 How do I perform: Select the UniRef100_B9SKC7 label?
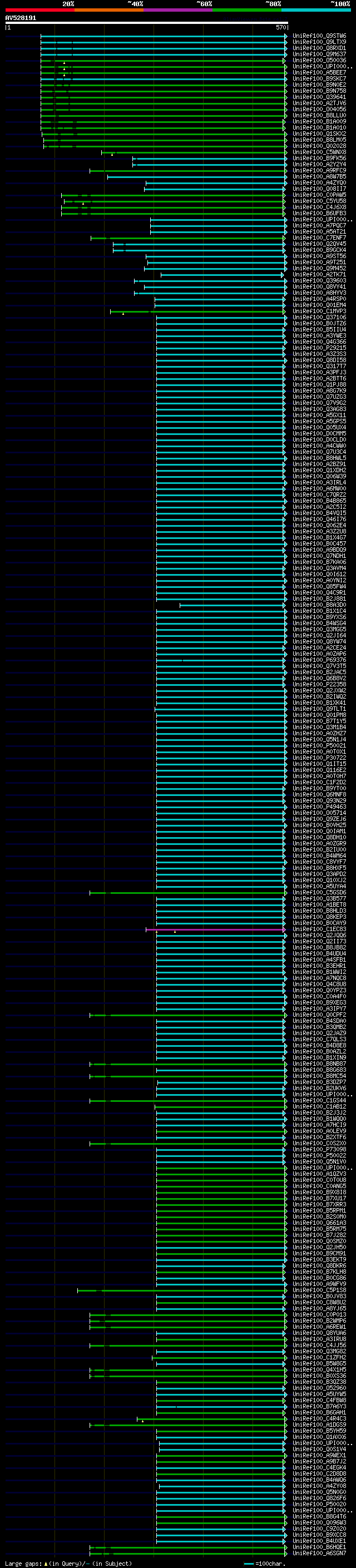tap(319, 78)
